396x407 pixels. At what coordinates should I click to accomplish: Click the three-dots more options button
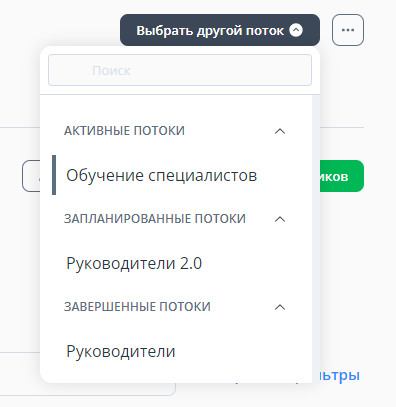(x=348, y=30)
